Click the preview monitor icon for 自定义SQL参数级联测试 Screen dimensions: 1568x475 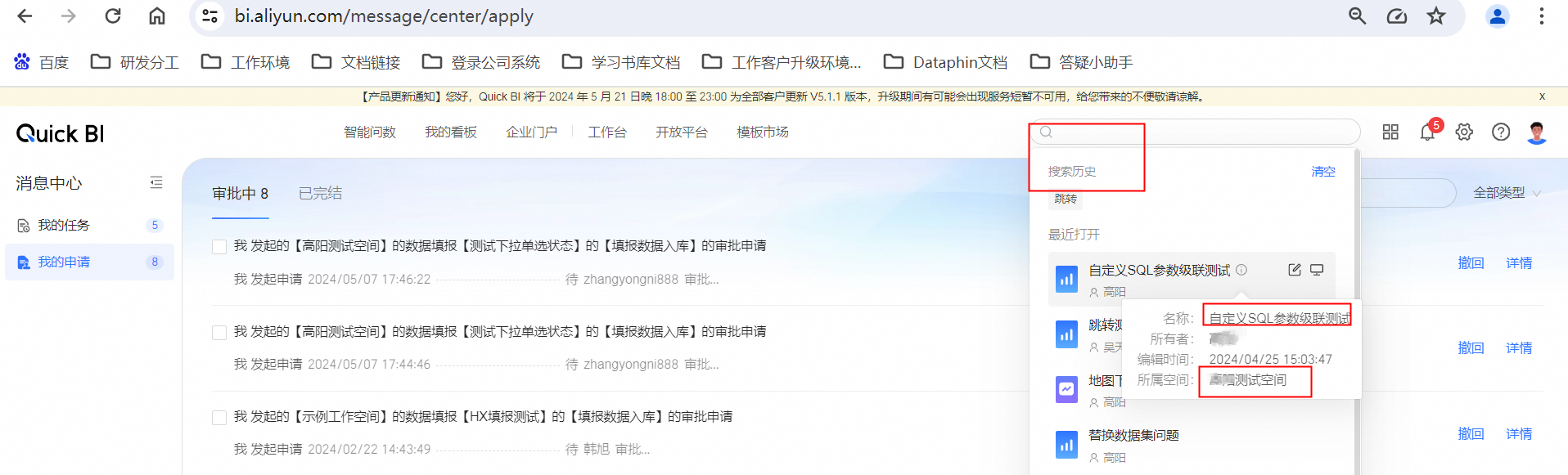1317,270
